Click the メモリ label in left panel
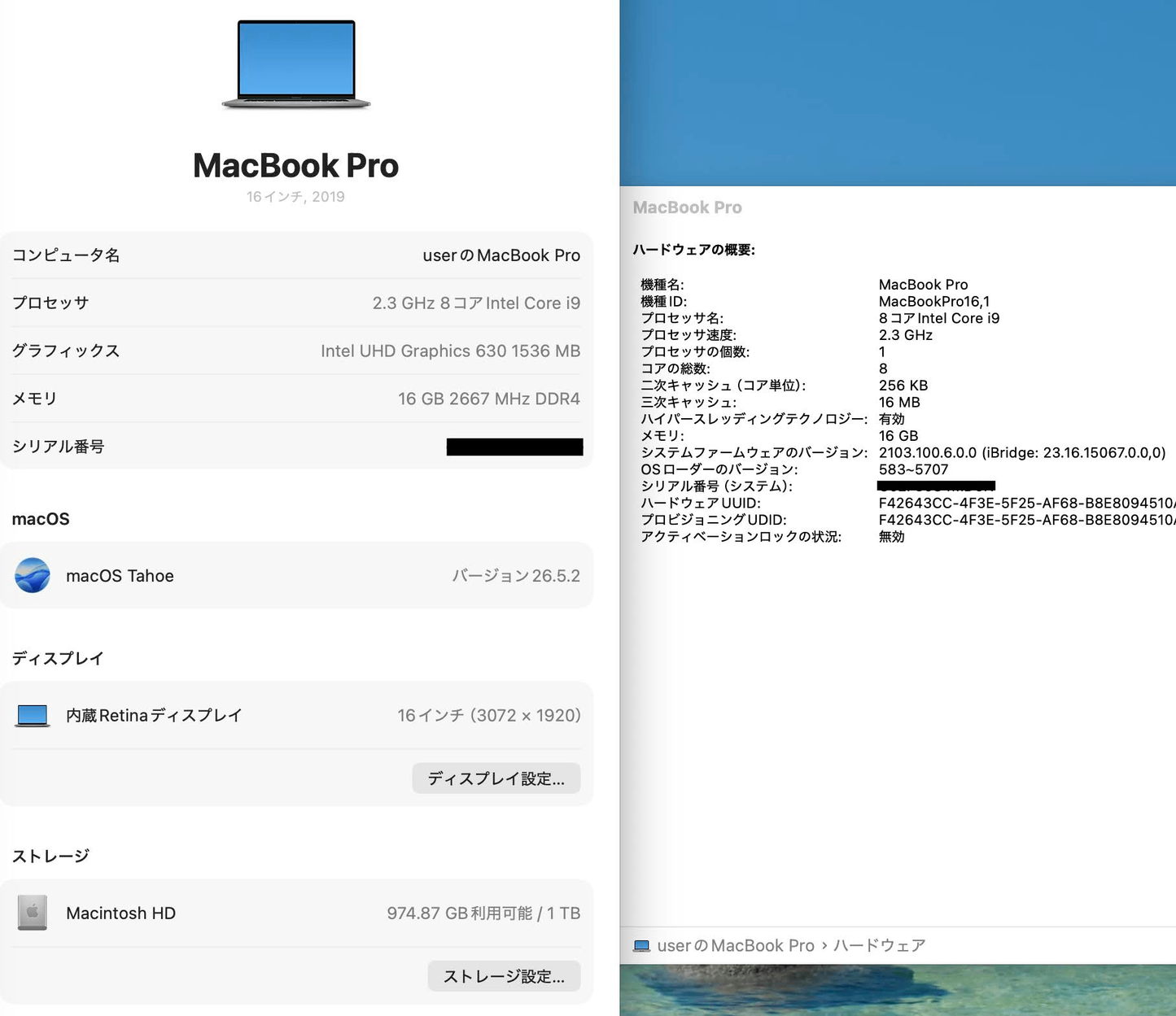The width and height of the screenshot is (1176, 1016). (35, 399)
